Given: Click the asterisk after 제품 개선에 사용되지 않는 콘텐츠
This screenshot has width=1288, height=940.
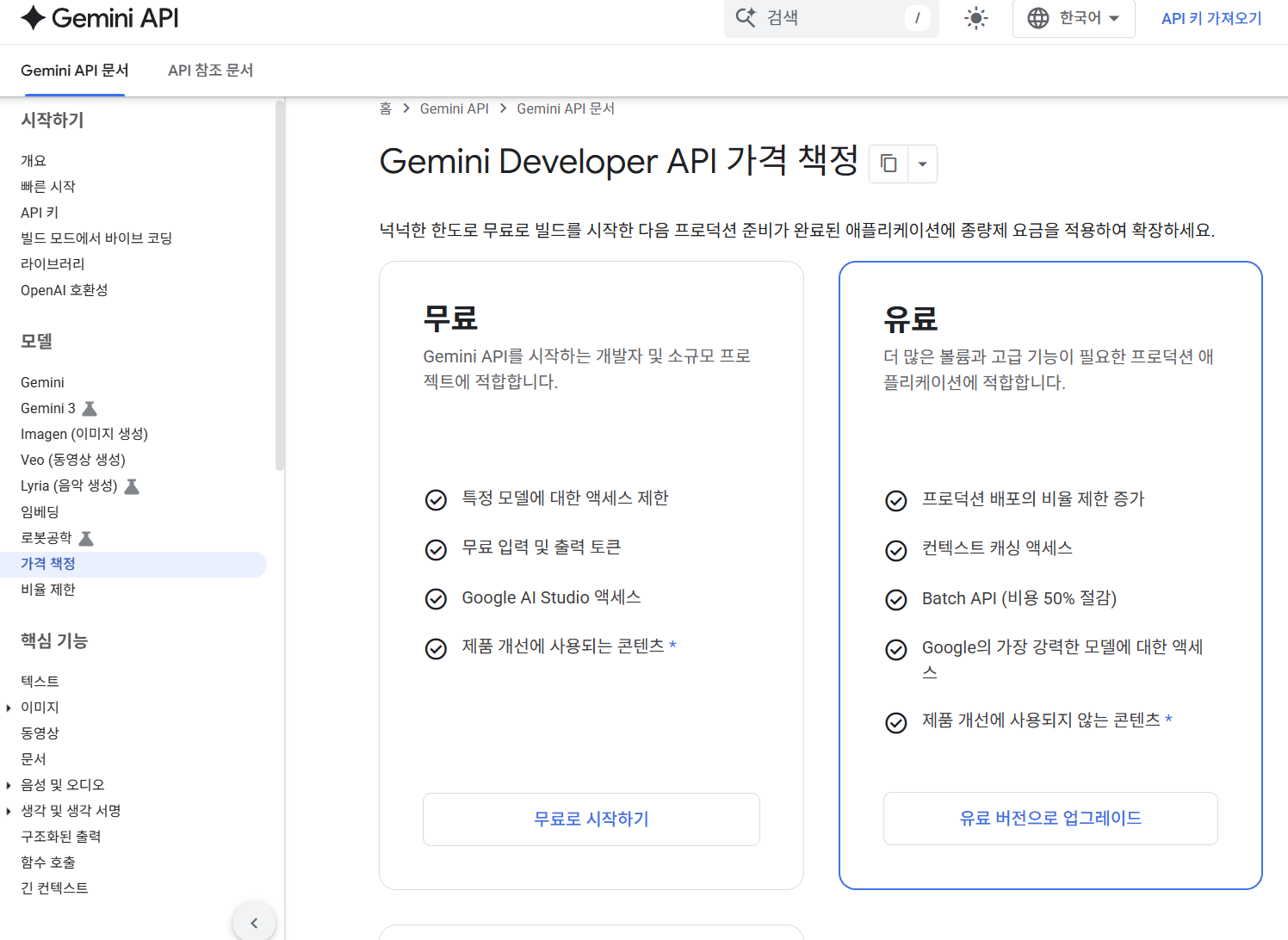Looking at the screenshot, I should point(1169,720).
